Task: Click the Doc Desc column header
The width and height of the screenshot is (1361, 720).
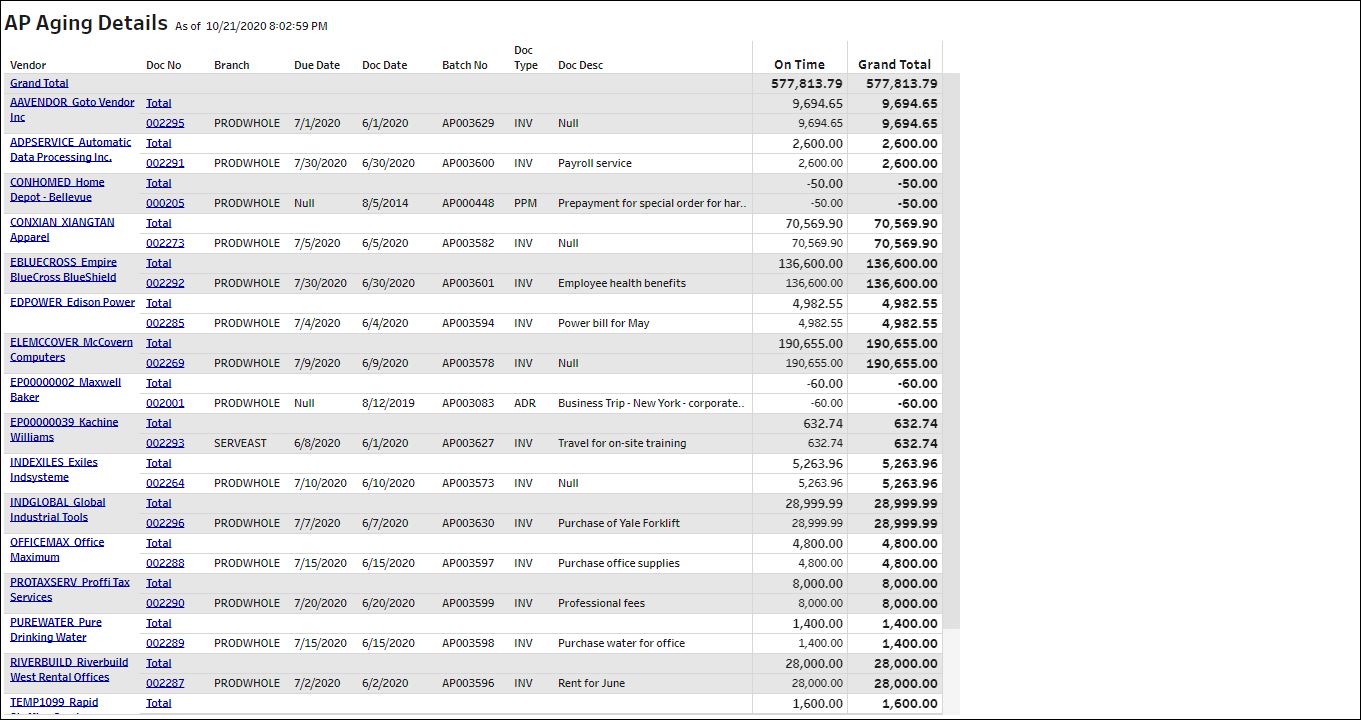Action: tap(581, 65)
